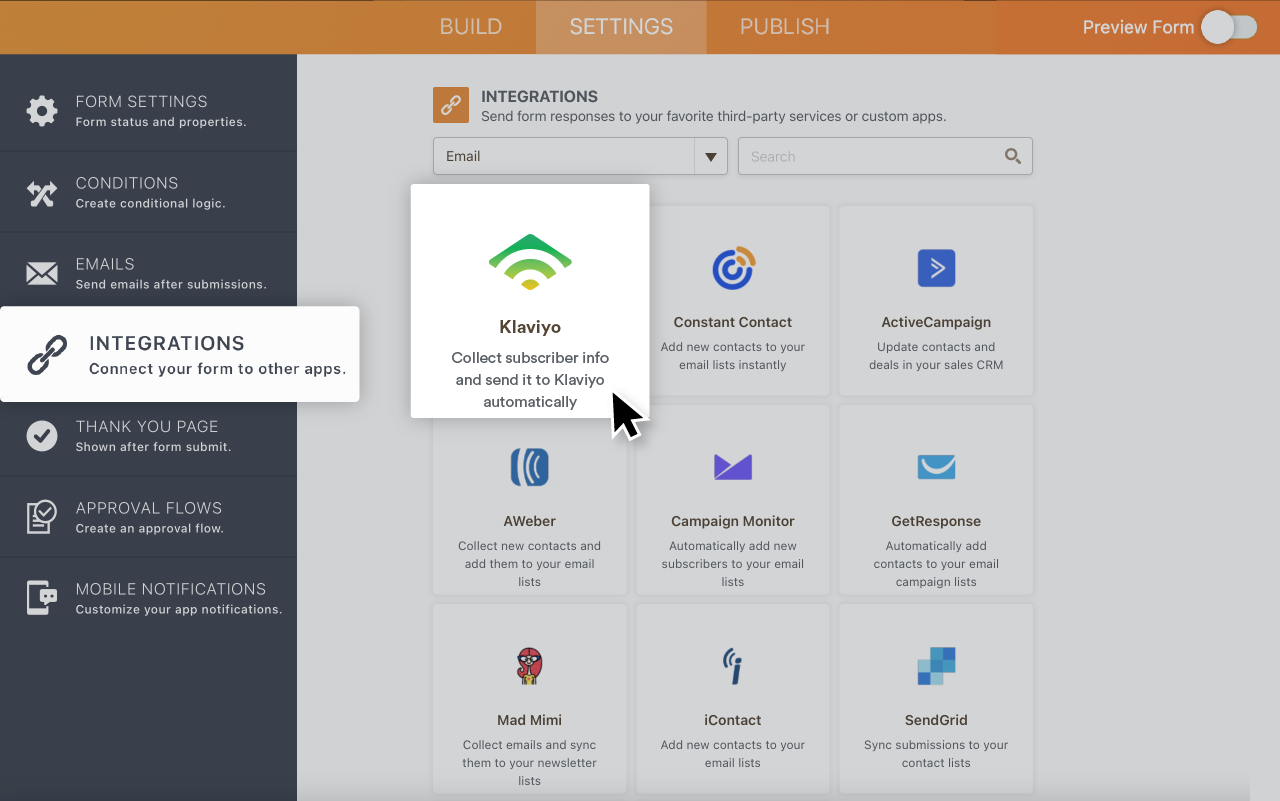Viewport: 1280px width, 801px height.
Task: Select the AWeber integration icon
Action: [x=530, y=467]
